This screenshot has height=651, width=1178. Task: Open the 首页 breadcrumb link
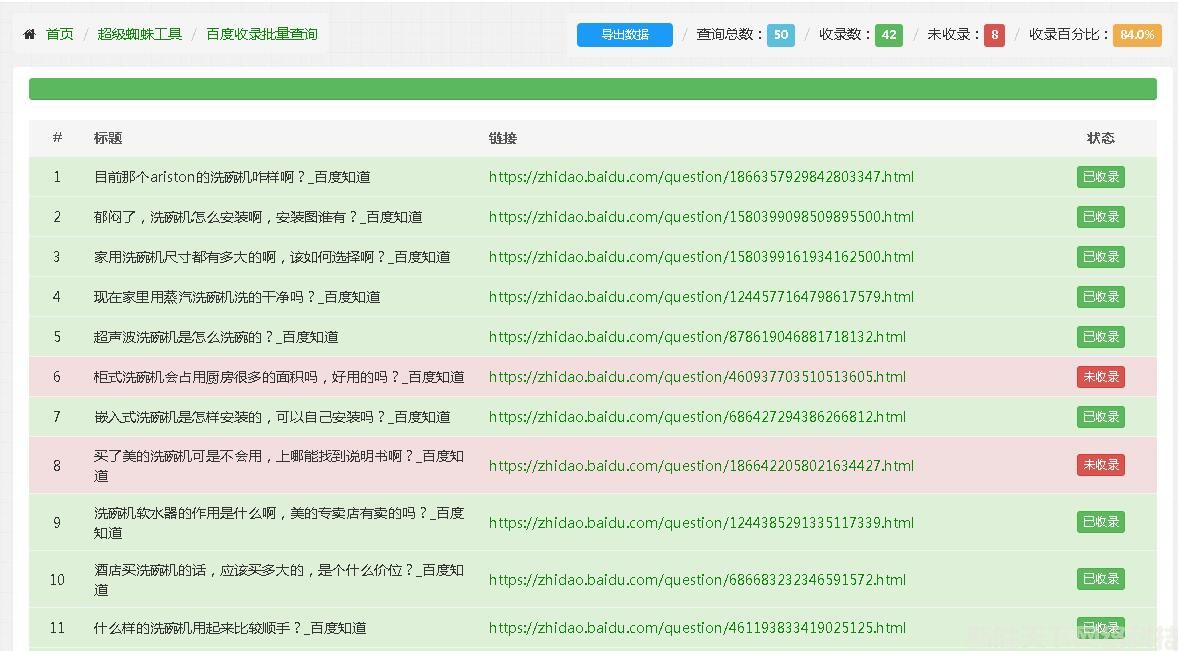tap(60, 34)
